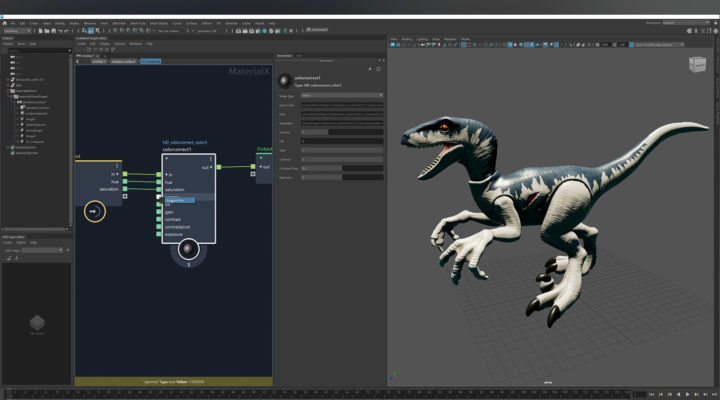720x400 pixels.
Task: Click the colorcorrect1 sphere preview in Parameters
Action: click(x=285, y=81)
